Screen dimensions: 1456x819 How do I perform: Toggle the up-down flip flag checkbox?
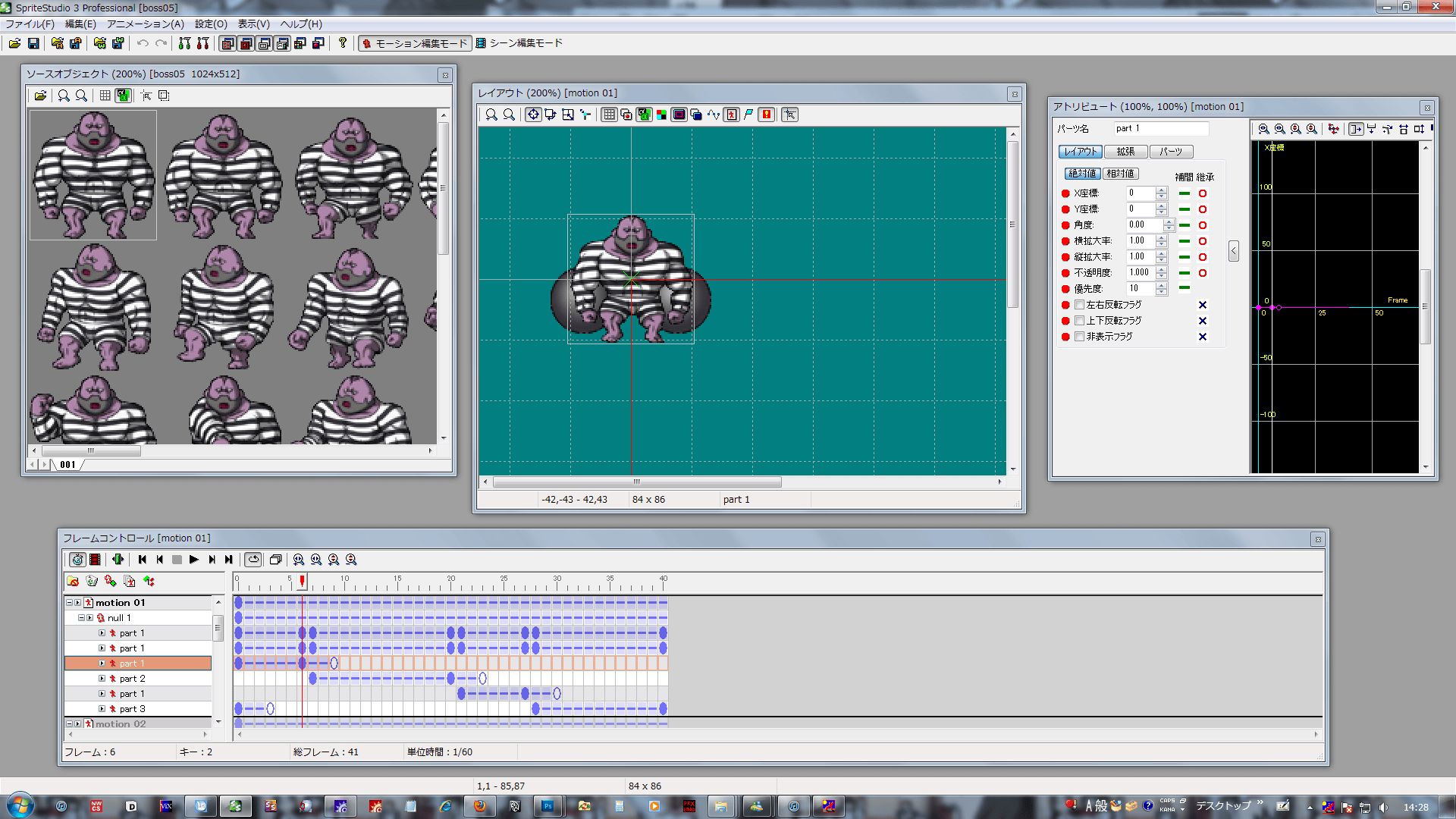1079,321
